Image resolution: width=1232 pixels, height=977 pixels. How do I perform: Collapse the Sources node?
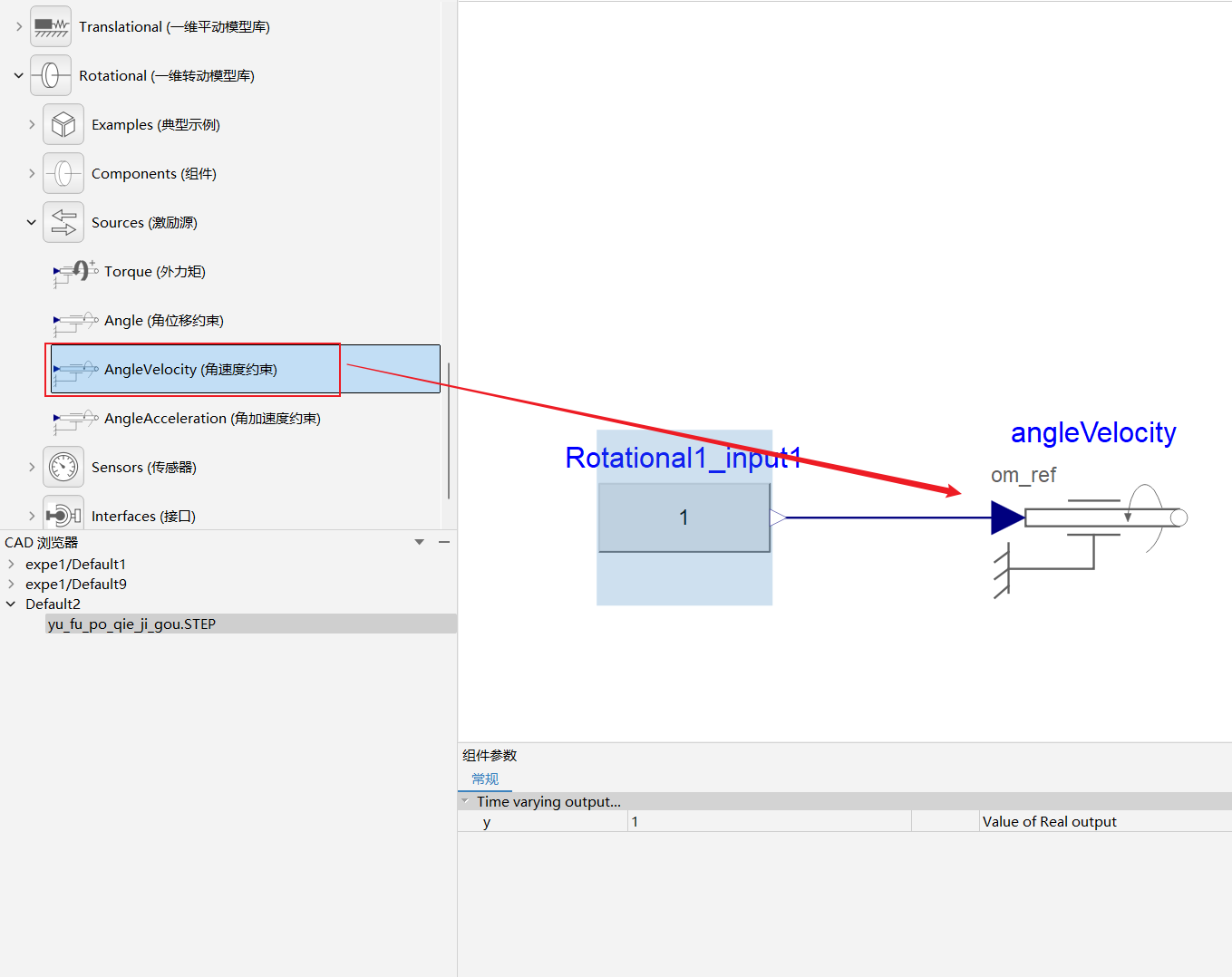pos(32,222)
